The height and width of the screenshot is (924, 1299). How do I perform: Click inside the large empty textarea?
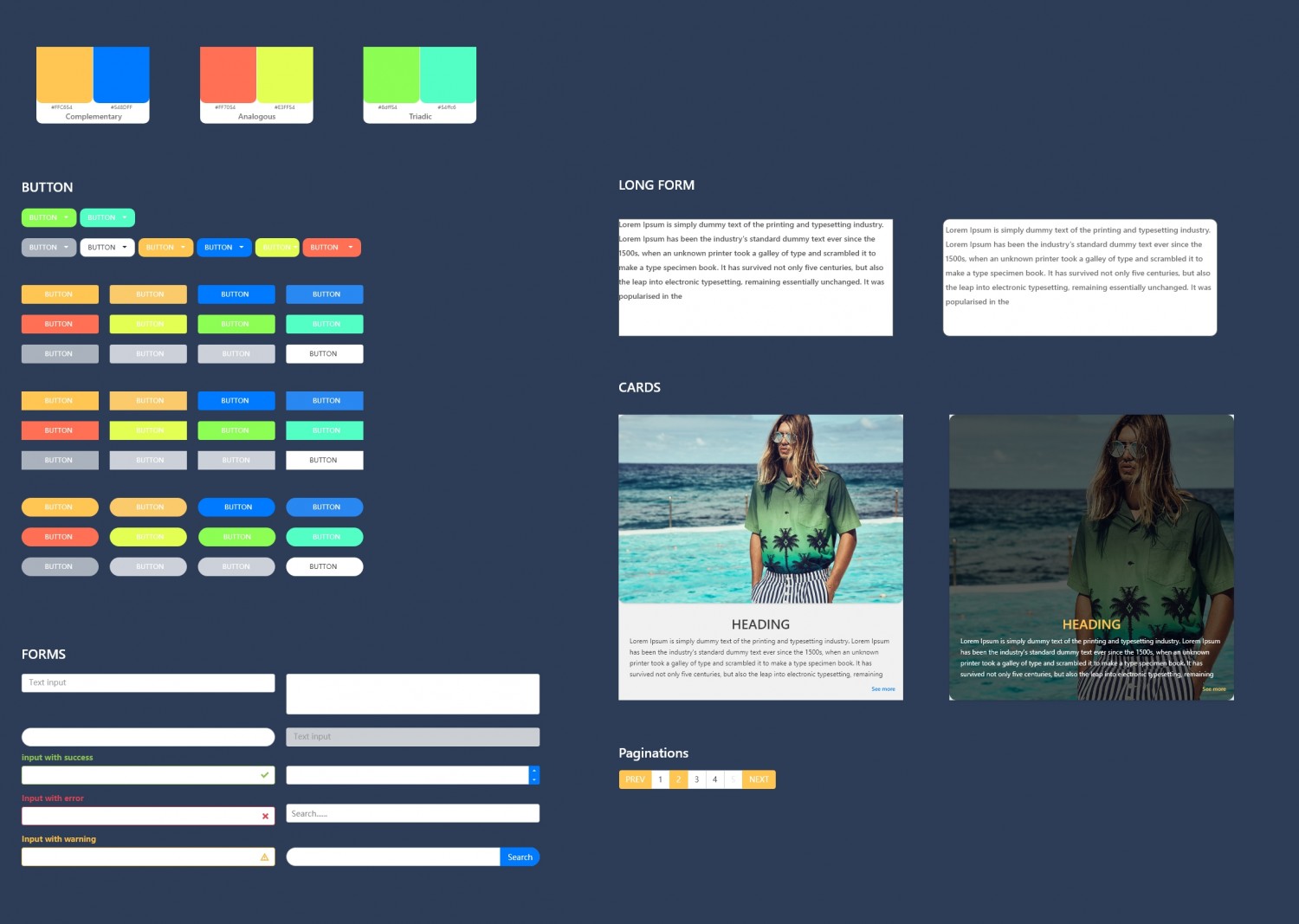point(413,694)
